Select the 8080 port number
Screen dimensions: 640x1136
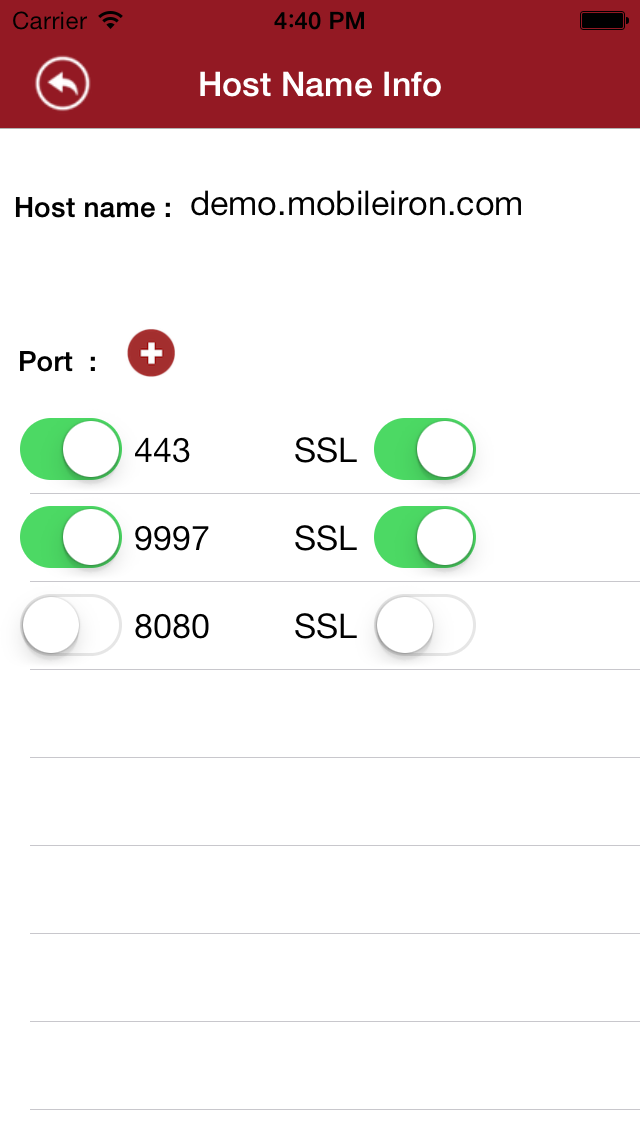[172, 626]
